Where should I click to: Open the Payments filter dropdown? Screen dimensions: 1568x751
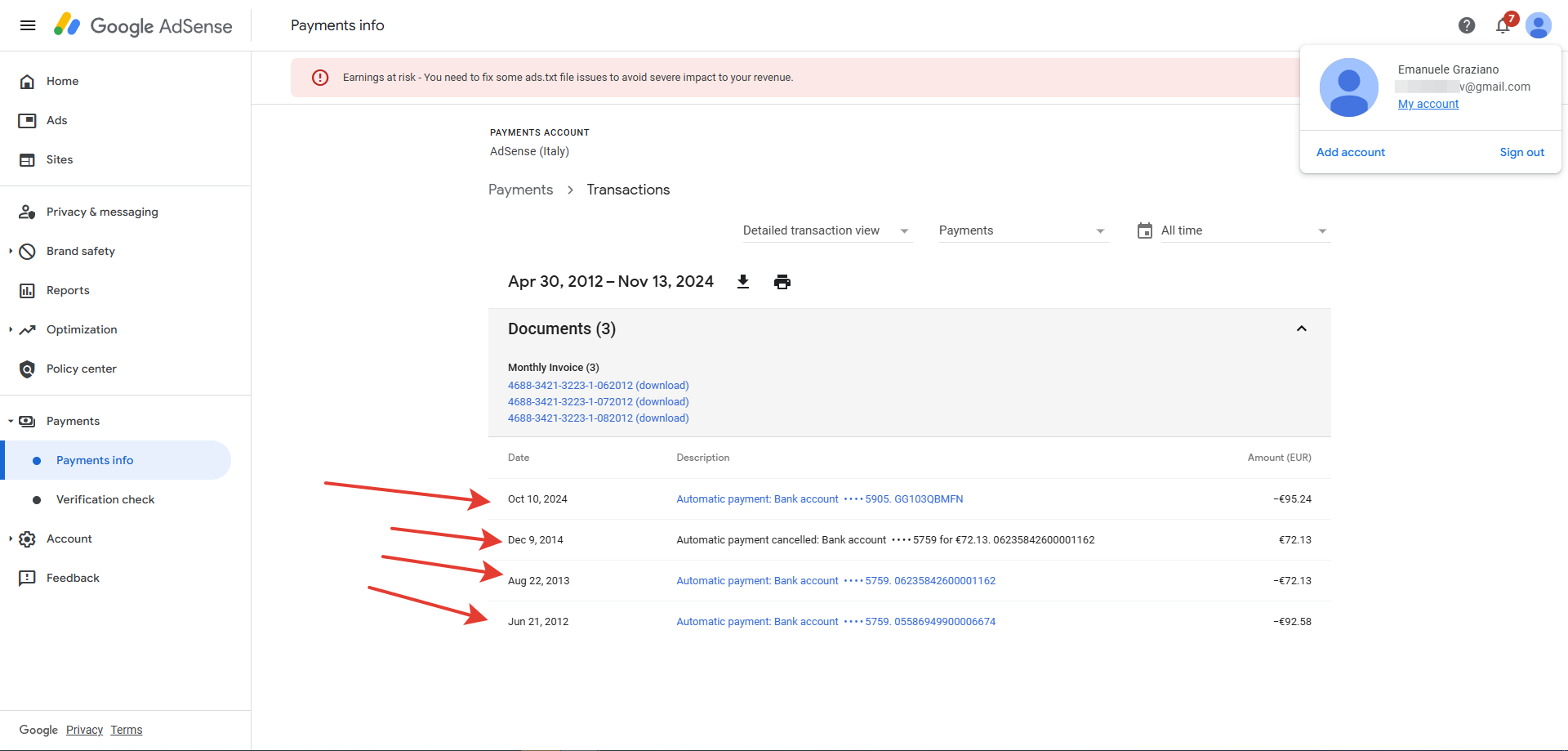[1022, 230]
